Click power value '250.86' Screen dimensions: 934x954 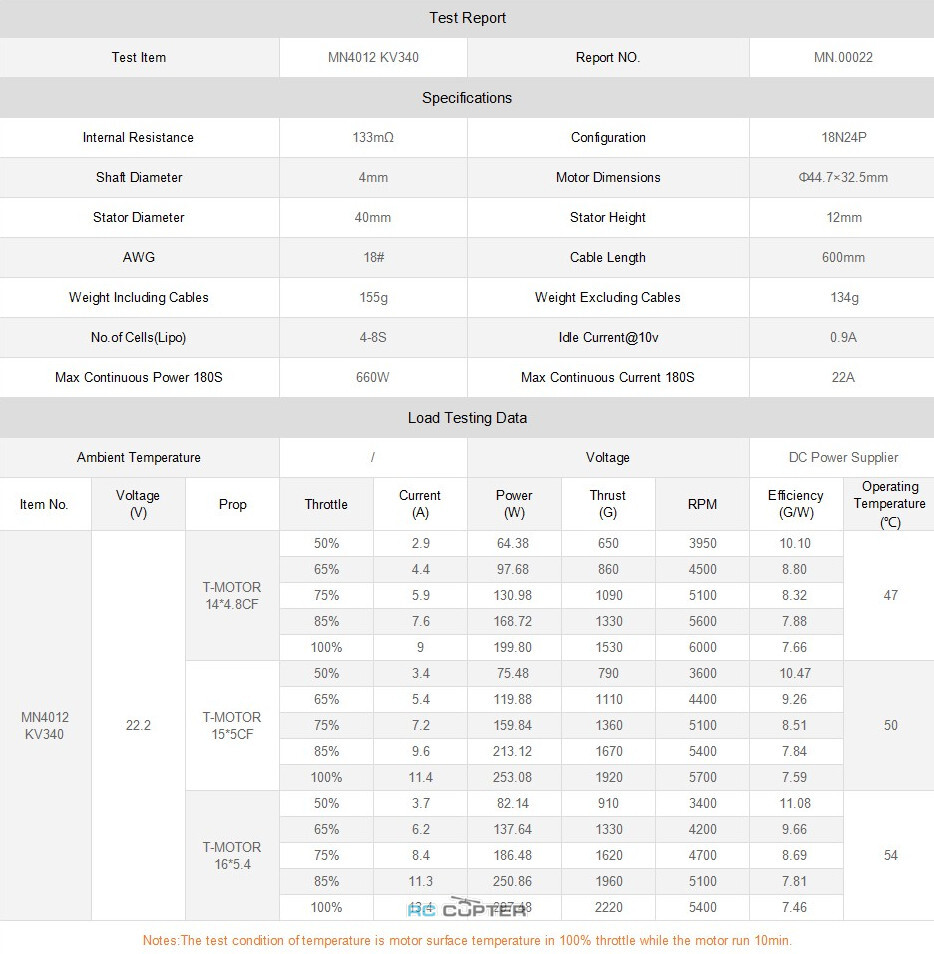(512, 882)
